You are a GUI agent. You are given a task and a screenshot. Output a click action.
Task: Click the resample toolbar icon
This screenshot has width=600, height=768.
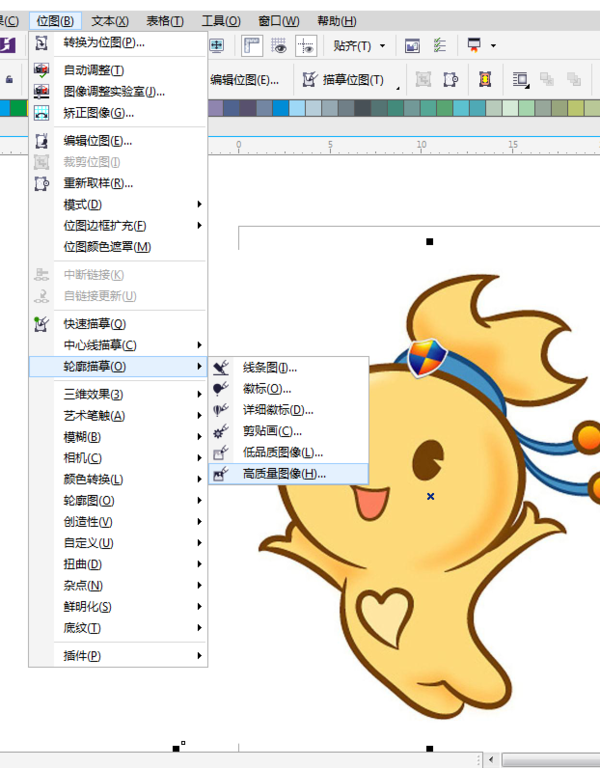[451, 79]
